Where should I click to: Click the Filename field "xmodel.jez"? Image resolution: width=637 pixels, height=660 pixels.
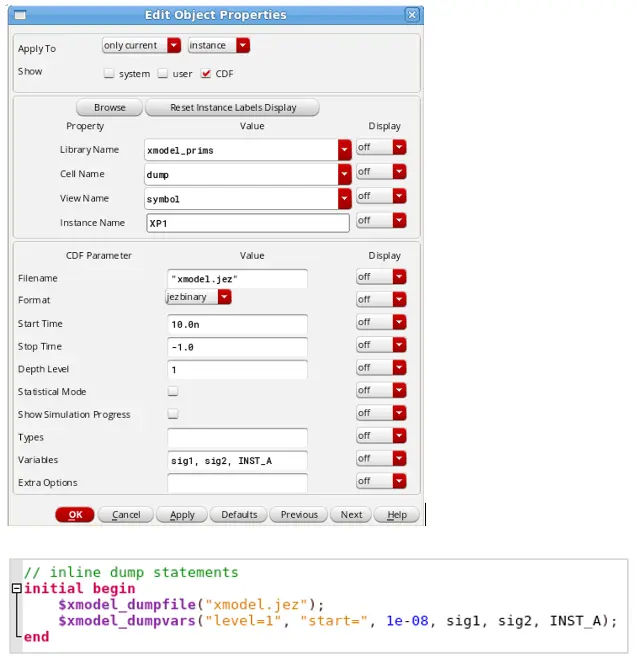click(x=237, y=279)
